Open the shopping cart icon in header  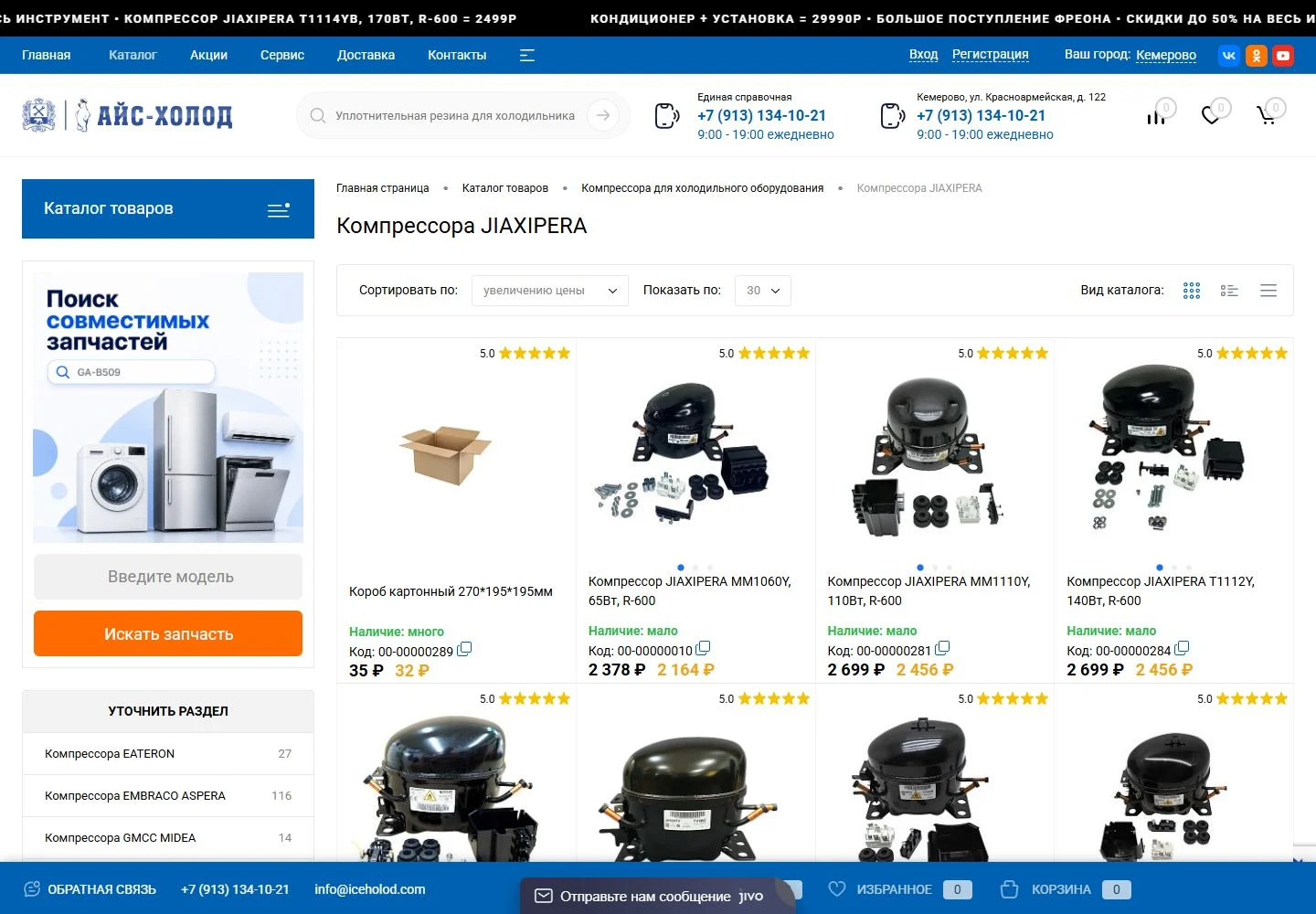tap(1267, 116)
